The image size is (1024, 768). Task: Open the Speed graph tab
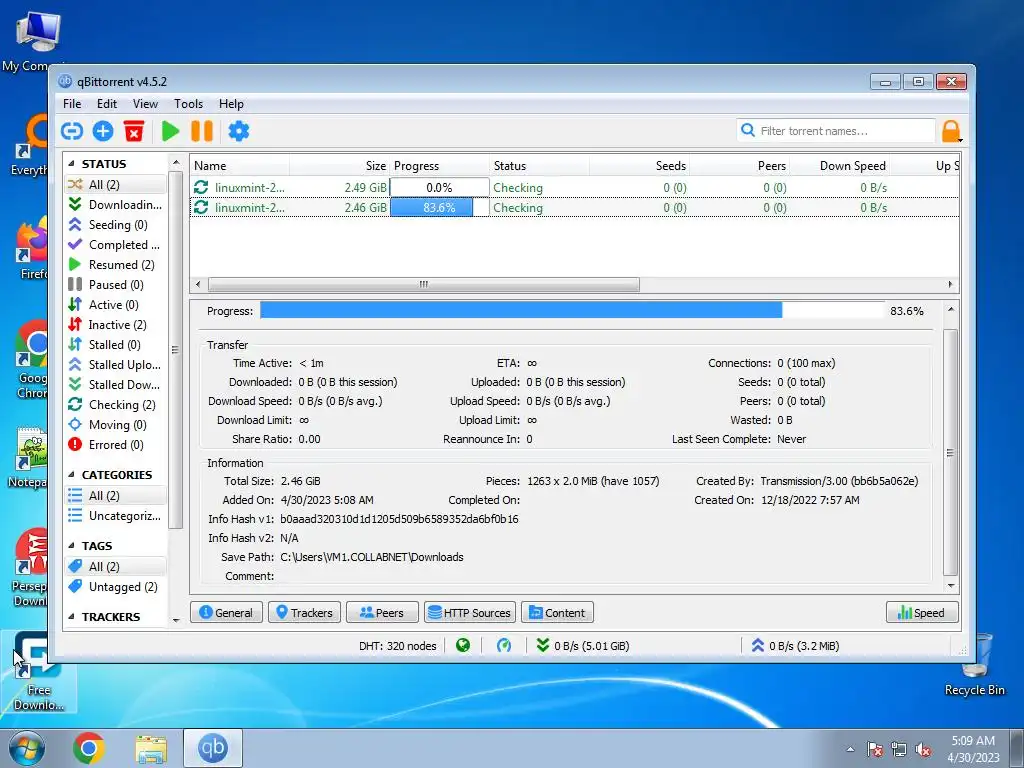pyautogui.click(x=922, y=613)
